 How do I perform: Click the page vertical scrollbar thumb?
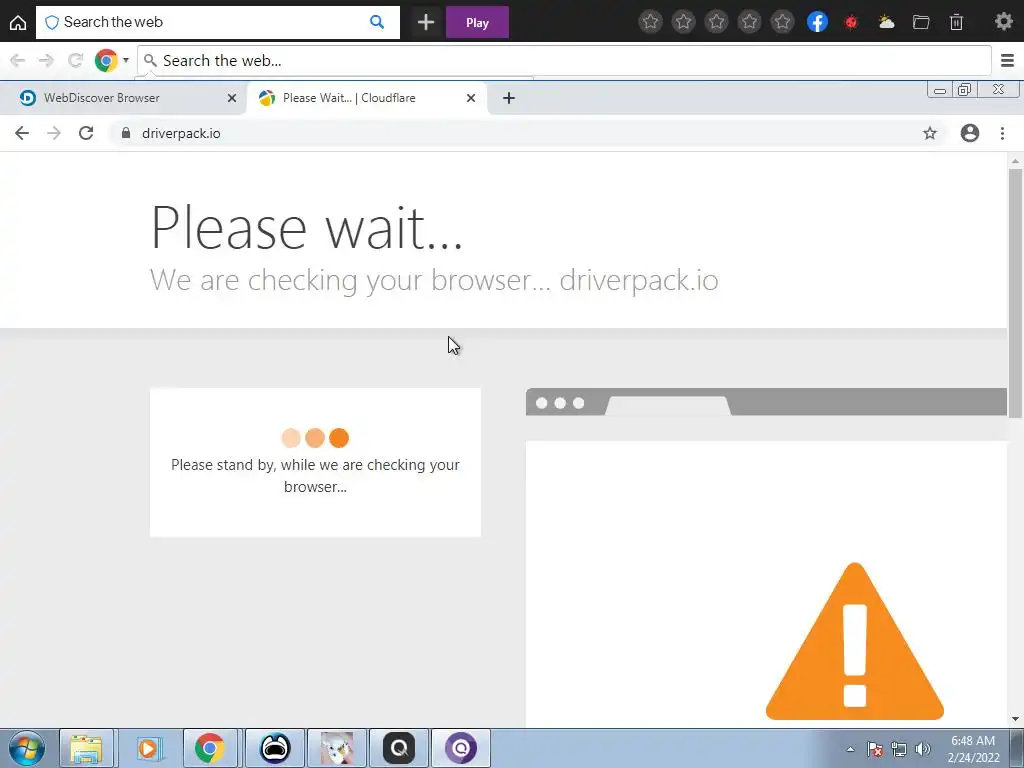(1015, 293)
